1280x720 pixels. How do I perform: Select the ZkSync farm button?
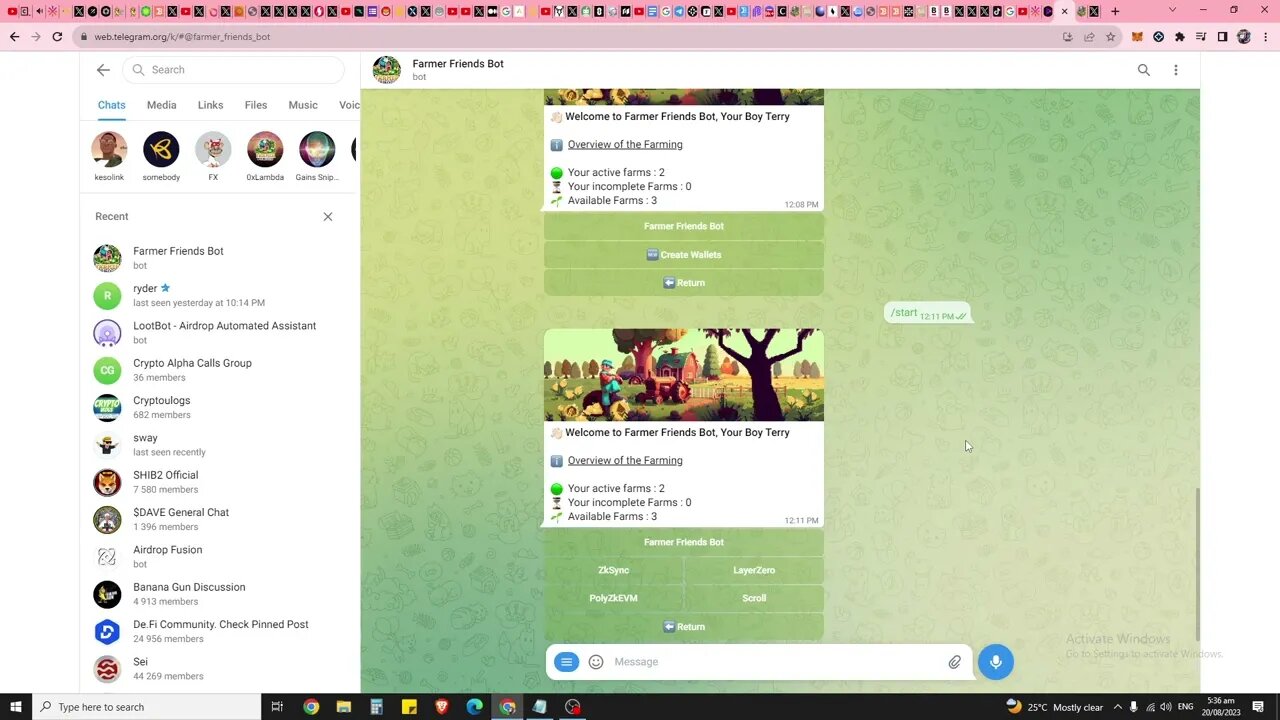[x=613, y=570]
